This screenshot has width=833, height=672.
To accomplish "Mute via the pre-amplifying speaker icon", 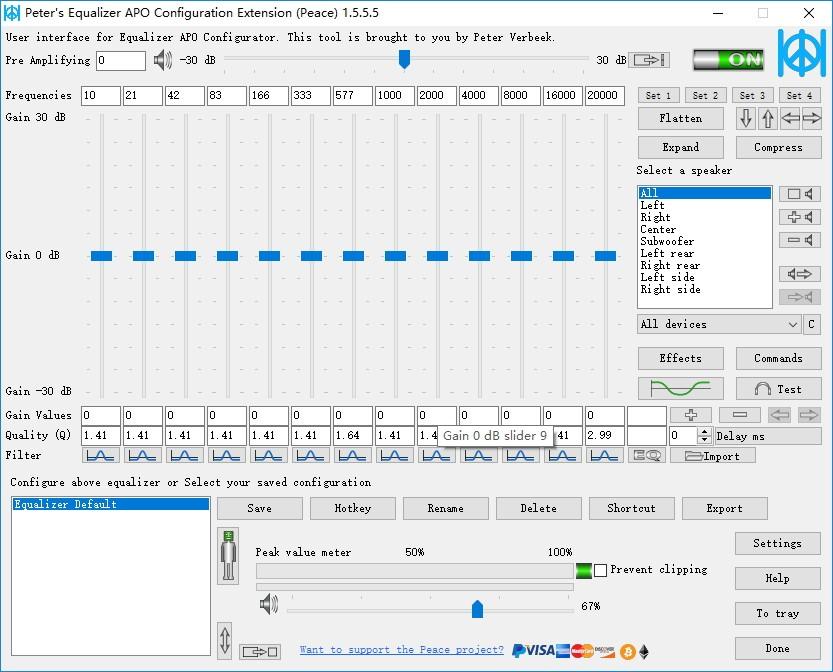I will pyautogui.click(x=163, y=60).
